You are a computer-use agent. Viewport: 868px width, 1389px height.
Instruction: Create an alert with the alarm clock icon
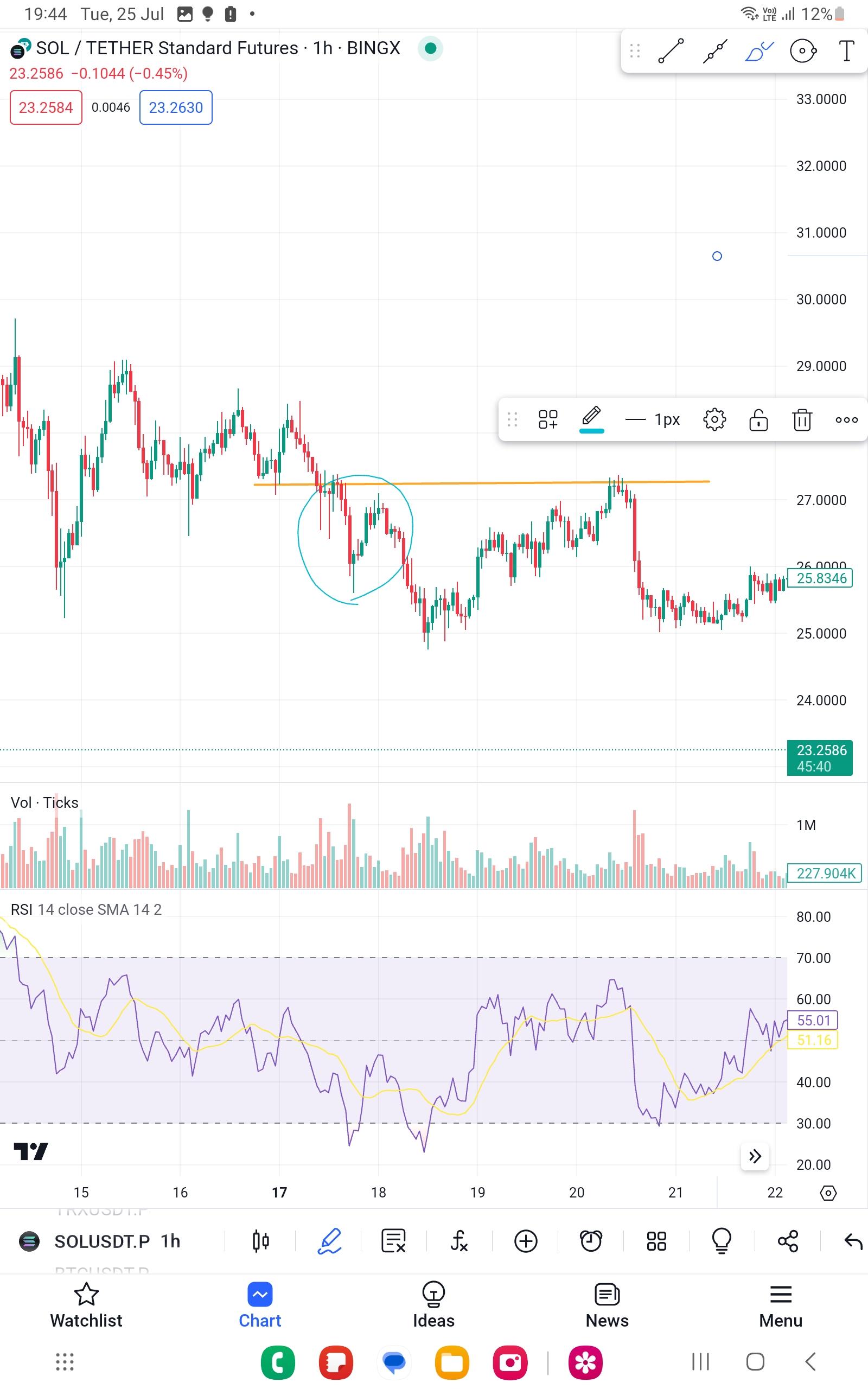tap(591, 1241)
